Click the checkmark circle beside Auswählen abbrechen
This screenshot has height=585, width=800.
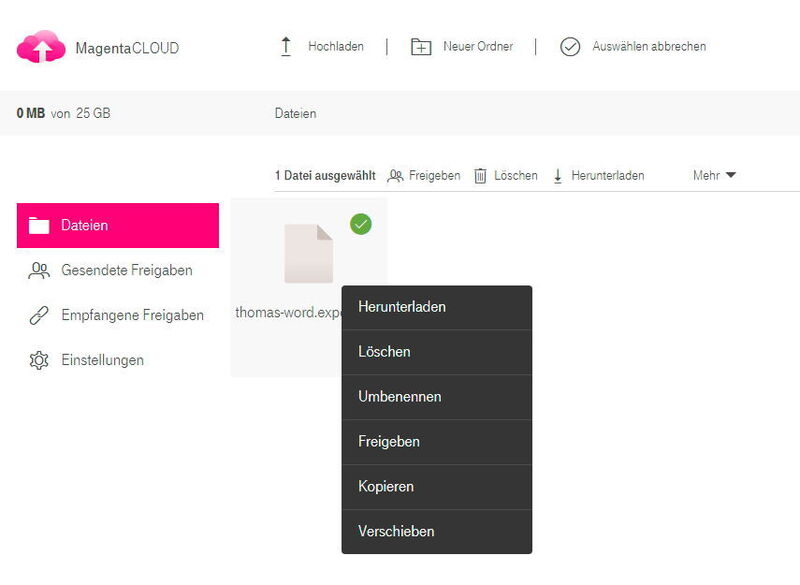(x=569, y=46)
